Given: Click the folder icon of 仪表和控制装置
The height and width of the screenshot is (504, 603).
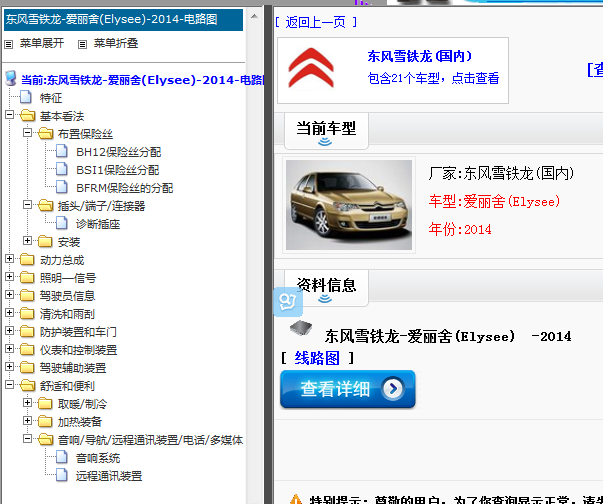Looking at the screenshot, I should (x=27, y=349).
